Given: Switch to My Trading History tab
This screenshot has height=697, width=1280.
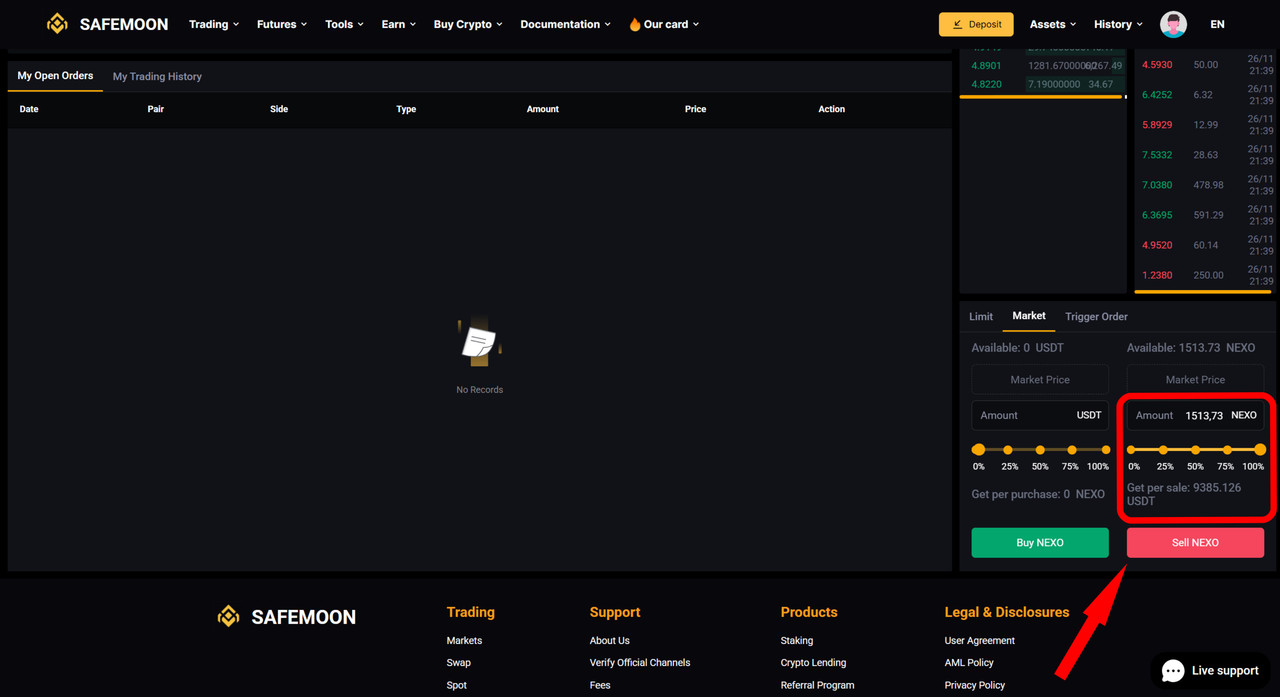Looking at the screenshot, I should [x=157, y=76].
